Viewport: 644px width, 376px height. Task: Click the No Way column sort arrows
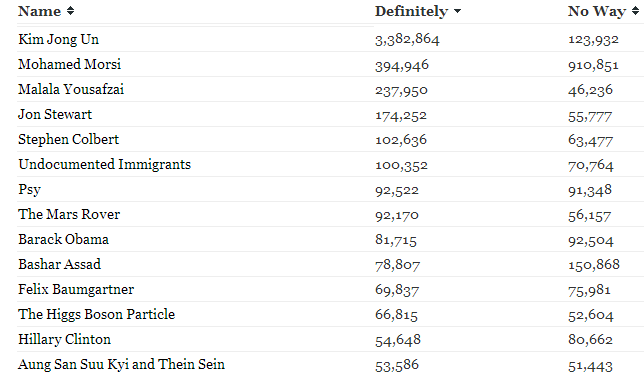tap(635, 11)
